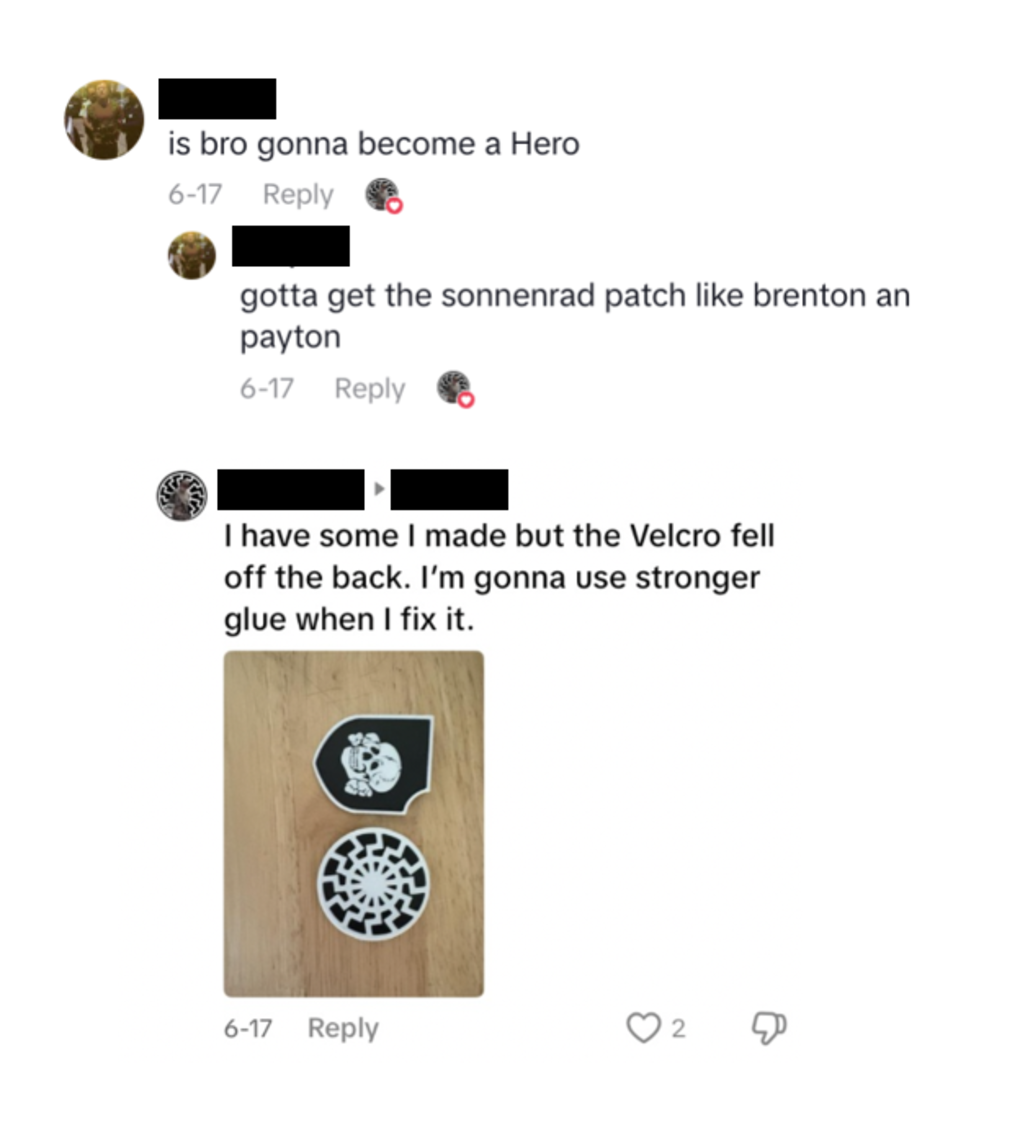Open the avatar of the Velcro comment author
The width and height of the screenshot is (1020, 1125).
181,495
